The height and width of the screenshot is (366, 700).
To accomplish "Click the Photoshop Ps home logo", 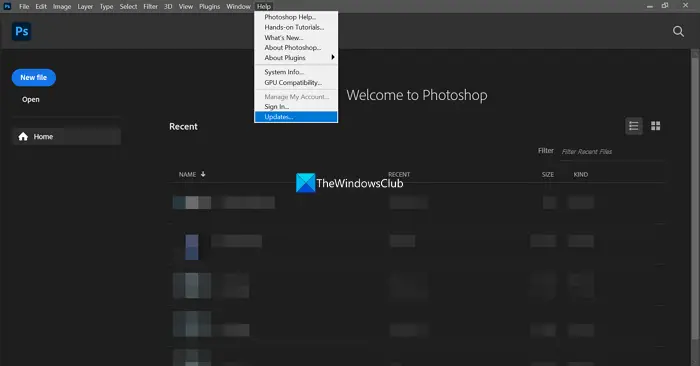I will point(21,31).
